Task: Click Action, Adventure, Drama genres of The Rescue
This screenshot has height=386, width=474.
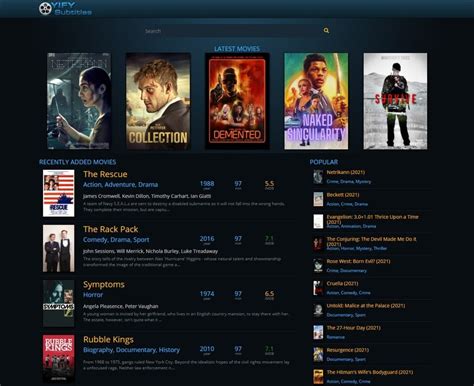Action: [120, 185]
